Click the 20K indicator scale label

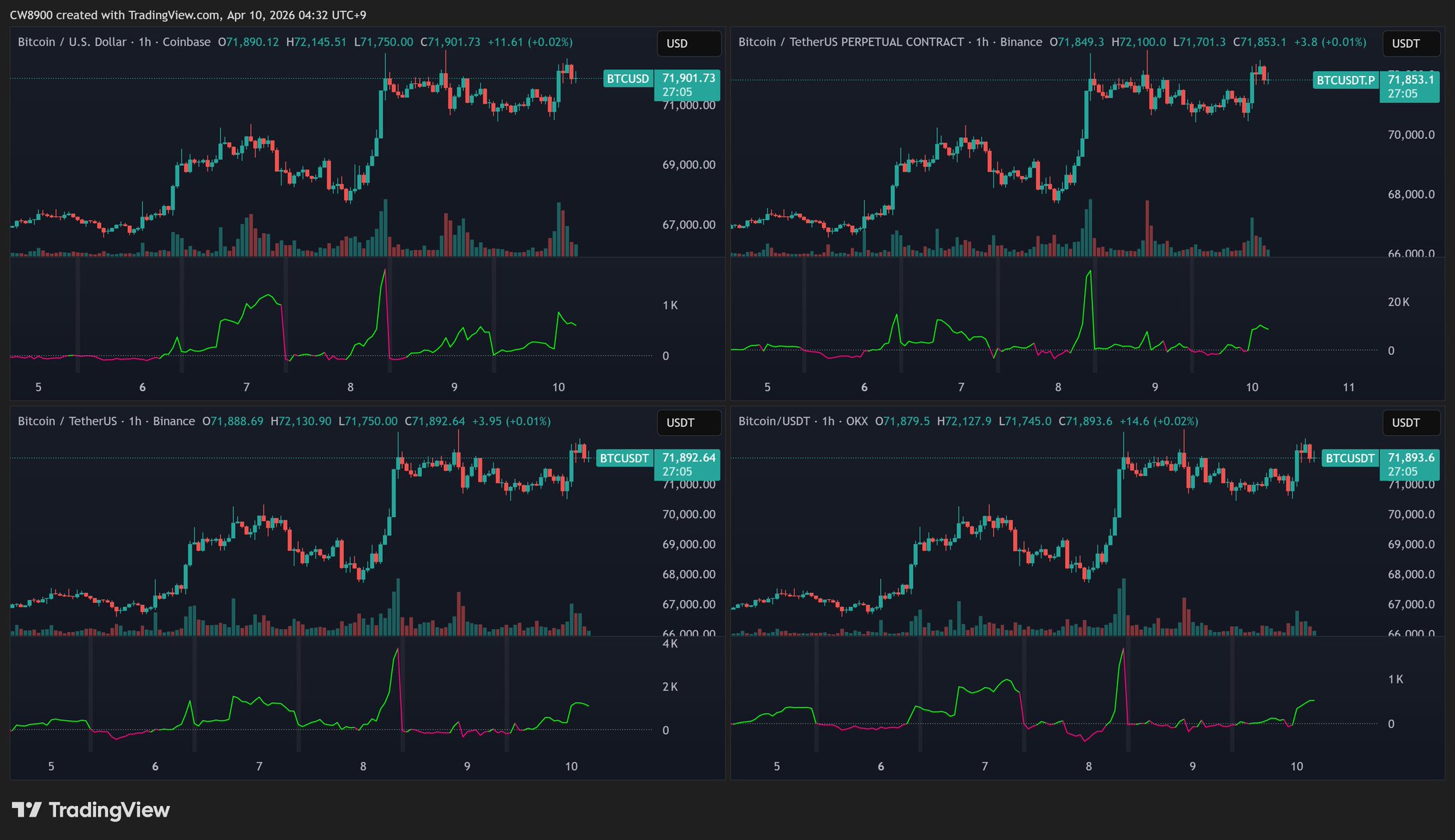1398,302
